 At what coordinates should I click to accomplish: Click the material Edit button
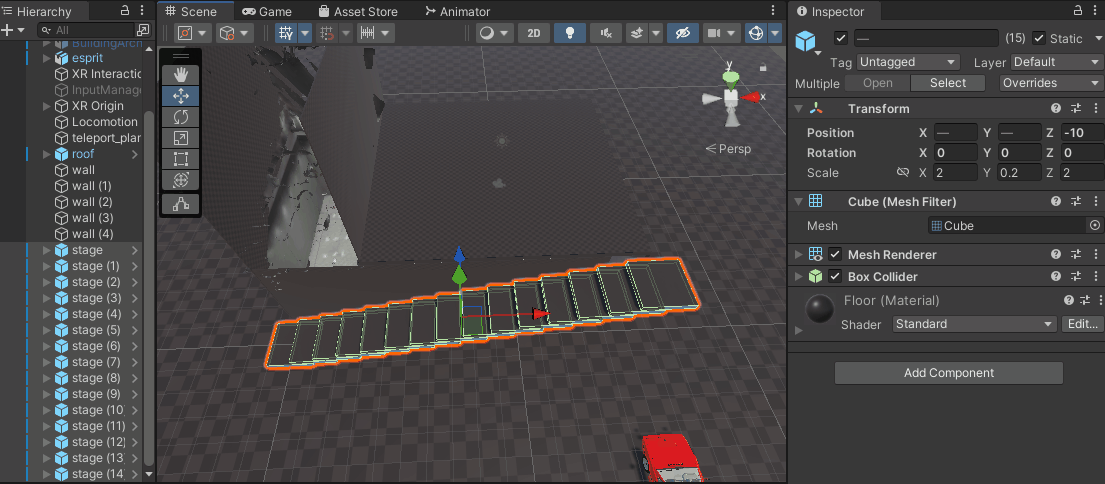pos(1082,324)
